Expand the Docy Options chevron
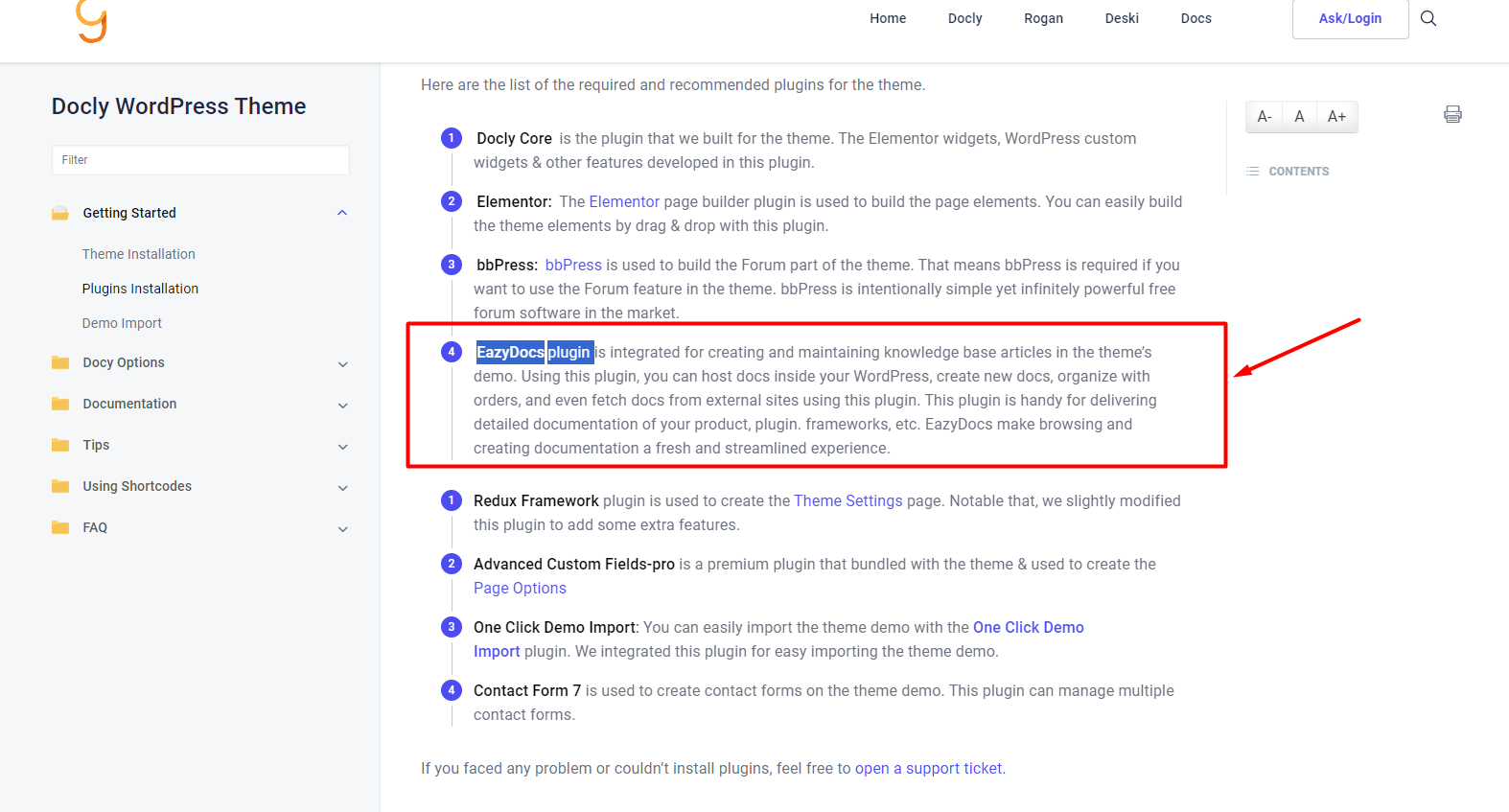Screen dimensions: 1509x812 (x=343, y=364)
